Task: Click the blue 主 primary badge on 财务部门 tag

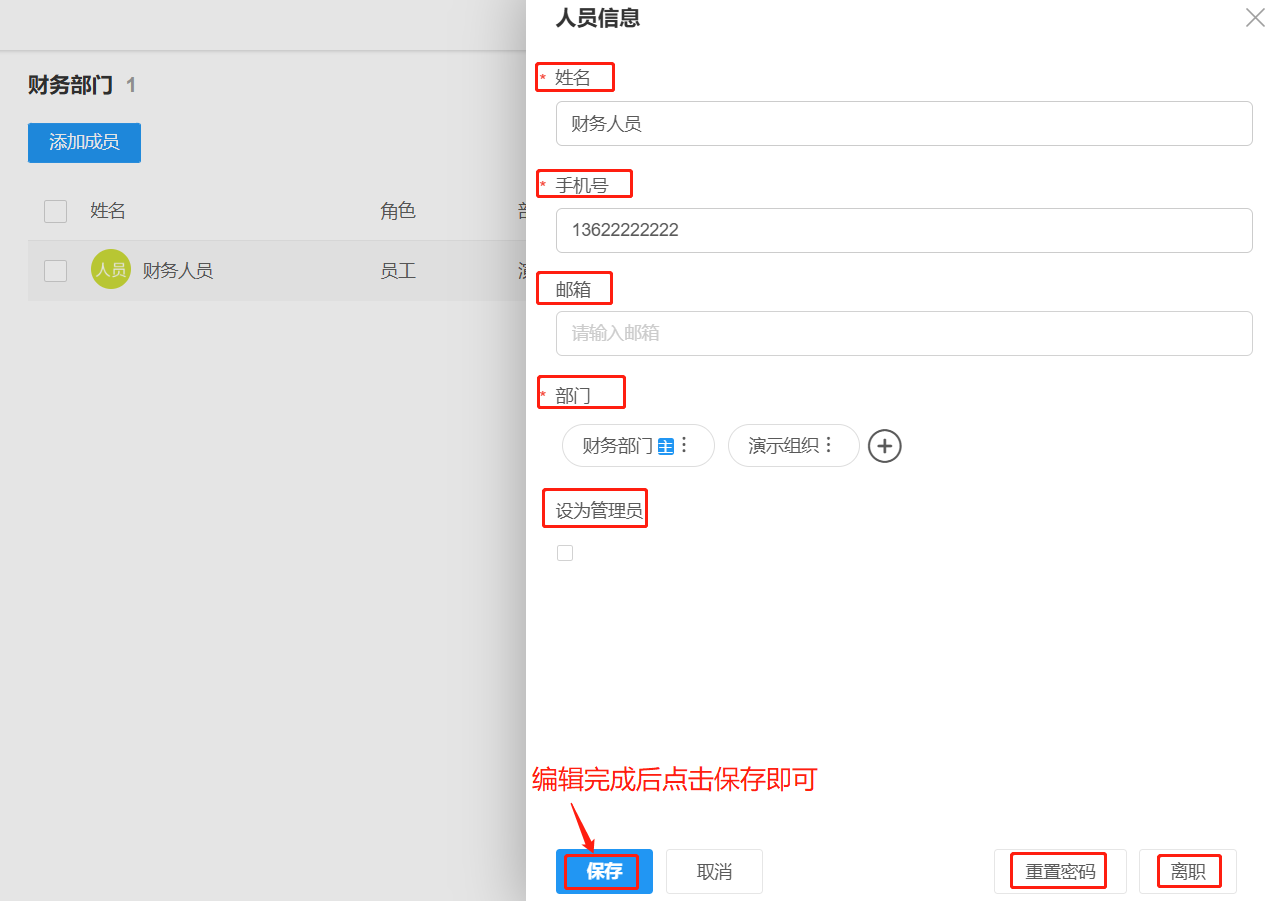Action: (x=666, y=444)
